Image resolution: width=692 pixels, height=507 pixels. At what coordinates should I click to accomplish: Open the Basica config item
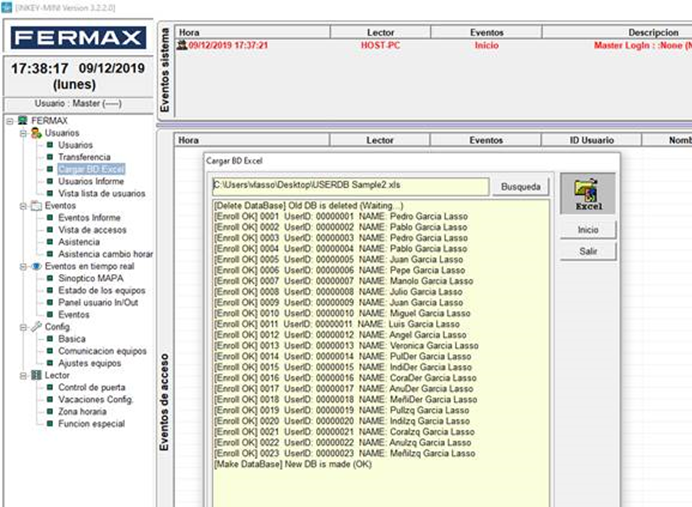[72, 339]
